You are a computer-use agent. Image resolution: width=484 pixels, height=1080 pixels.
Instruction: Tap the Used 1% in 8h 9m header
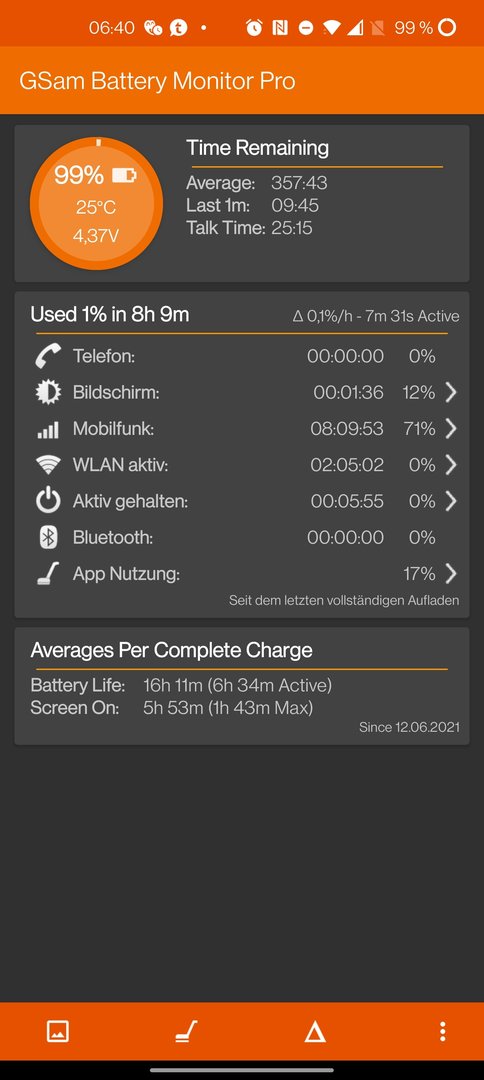[109, 315]
